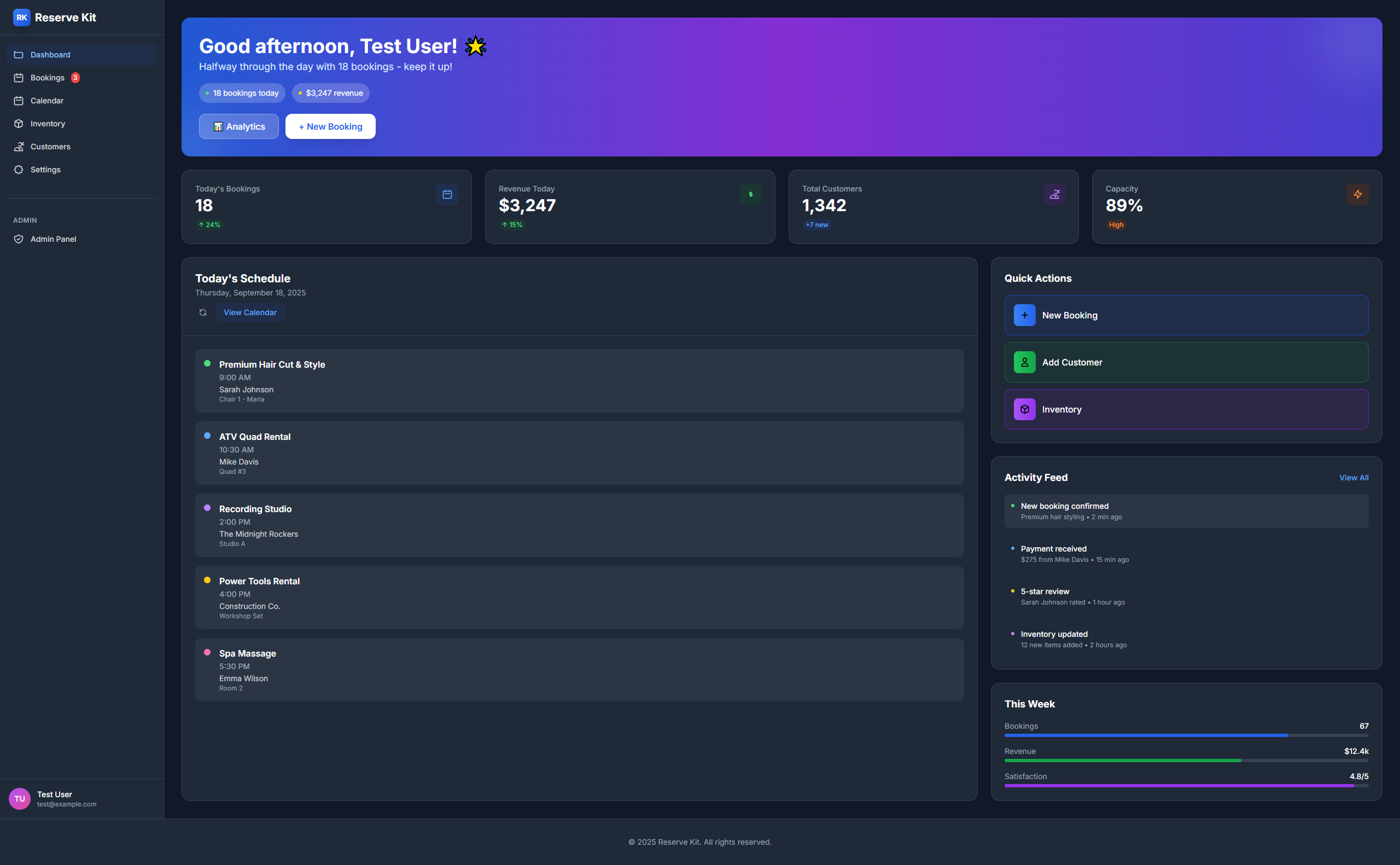Click the RK logo icon in sidebar

point(21,18)
